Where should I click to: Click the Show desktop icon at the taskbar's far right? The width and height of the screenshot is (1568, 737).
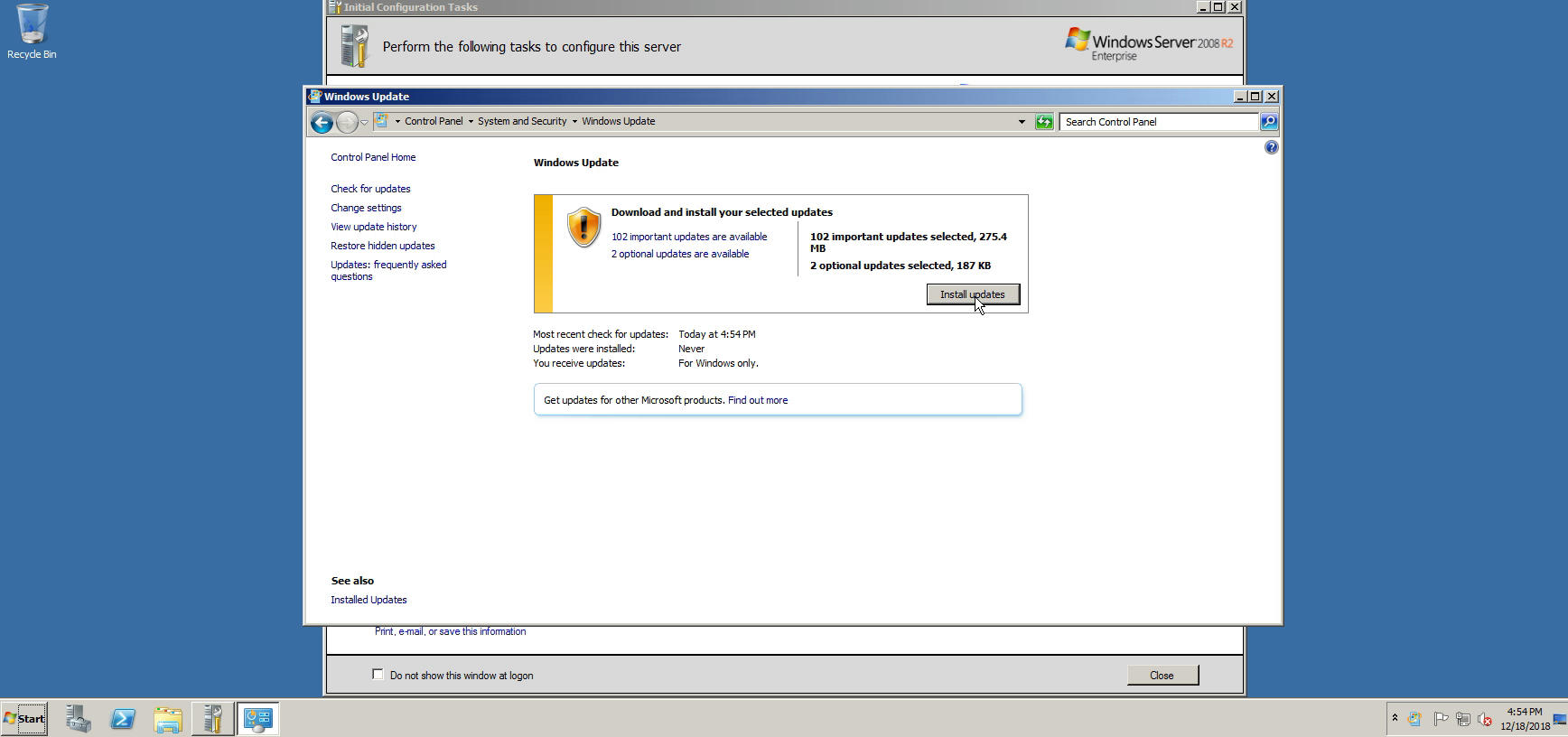(1560, 719)
